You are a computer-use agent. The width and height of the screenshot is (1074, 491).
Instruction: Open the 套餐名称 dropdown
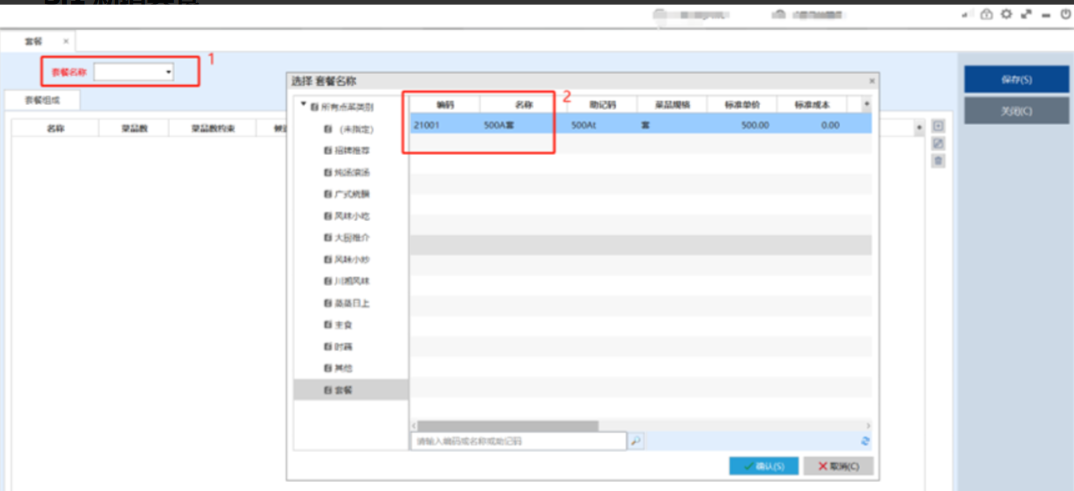click(x=169, y=72)
